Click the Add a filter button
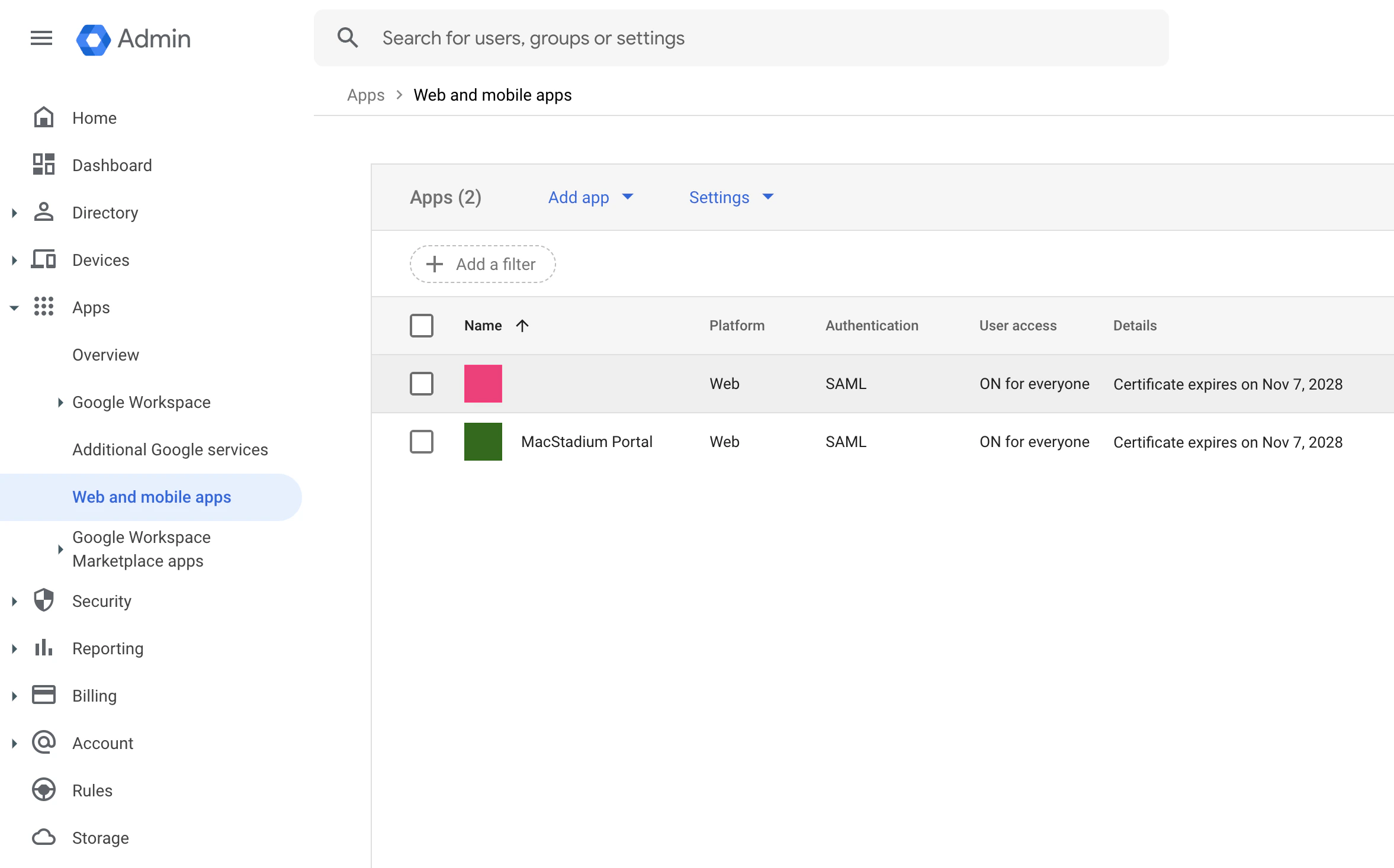Screen dimensions: 1394x868 [x=483, y=264]
